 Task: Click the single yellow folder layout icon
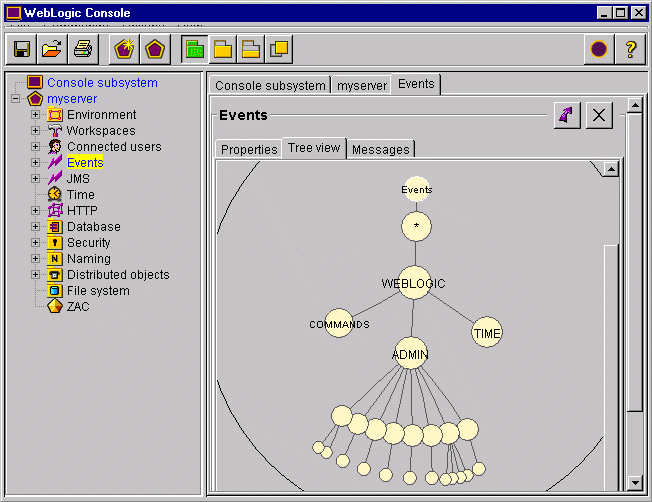(223, 49)
